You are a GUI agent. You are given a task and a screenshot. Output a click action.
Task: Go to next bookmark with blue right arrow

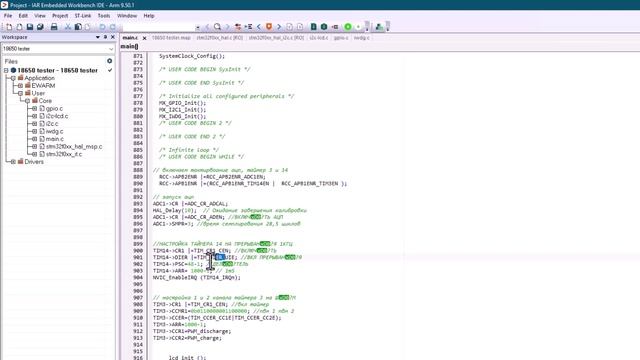point(279,27)
